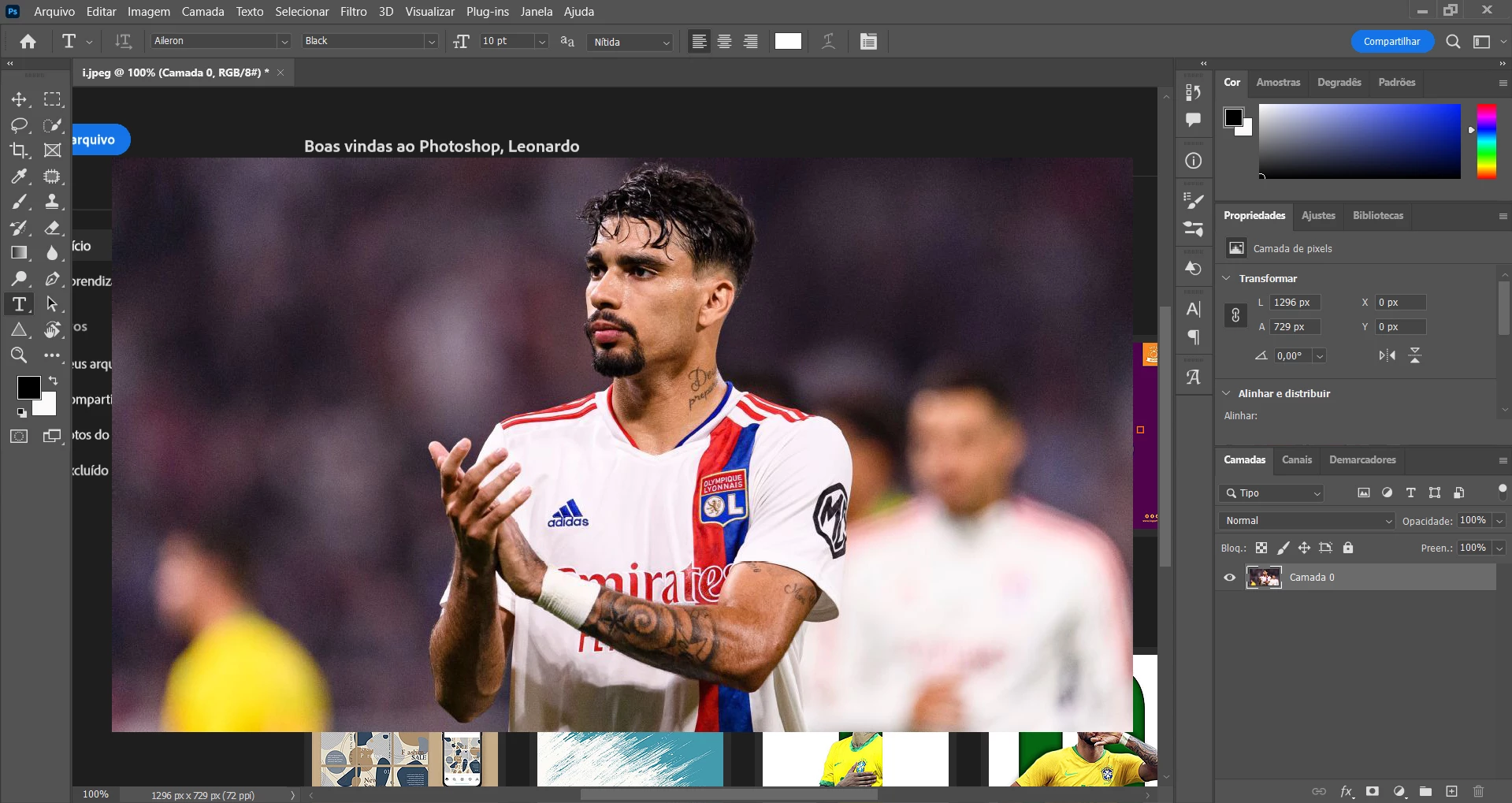Center text alignment button
The height and width of the screenshot is (803, 1512).
click(725, 41)
